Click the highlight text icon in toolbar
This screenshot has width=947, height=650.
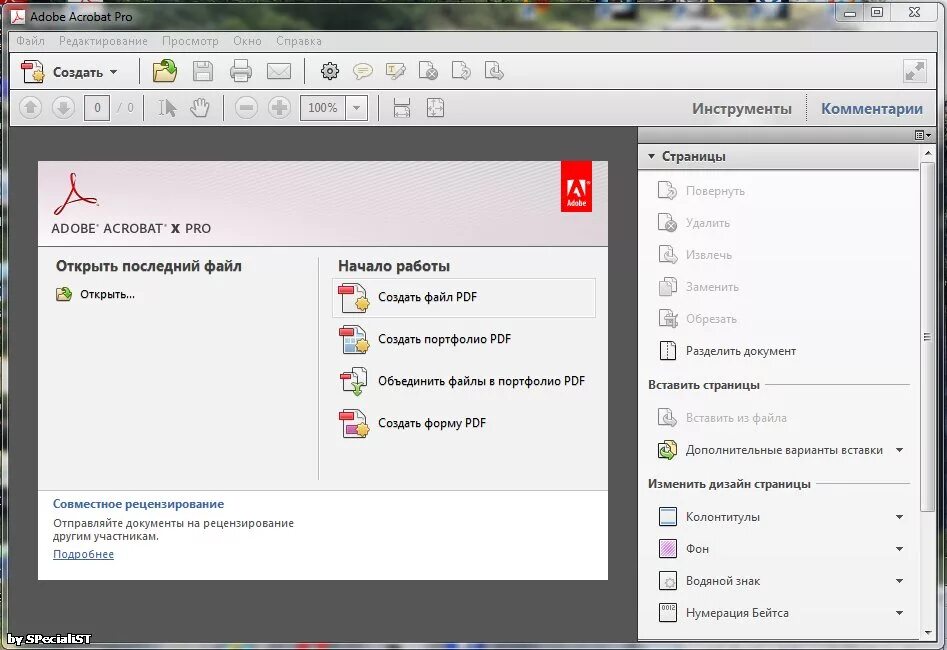pos(396,71)
